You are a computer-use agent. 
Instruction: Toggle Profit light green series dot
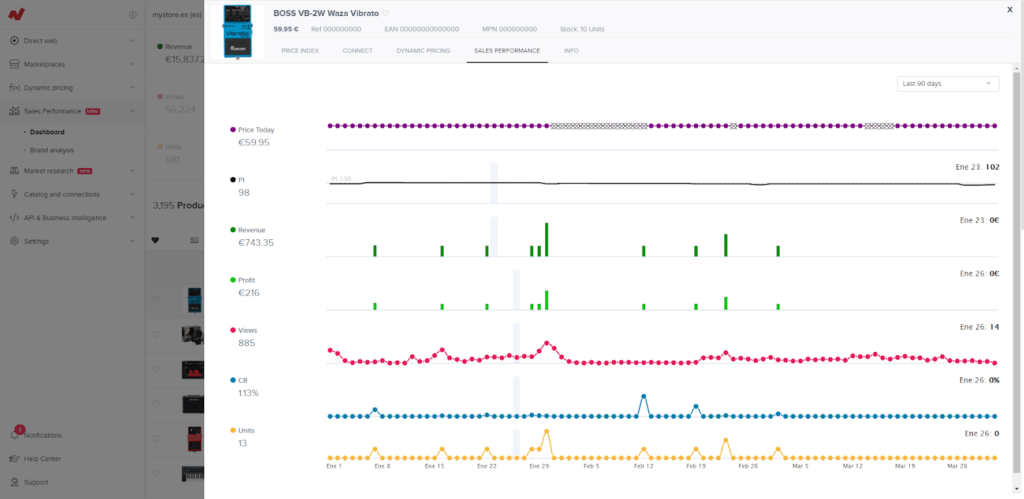pyautogui.click(x=233, y=280)
